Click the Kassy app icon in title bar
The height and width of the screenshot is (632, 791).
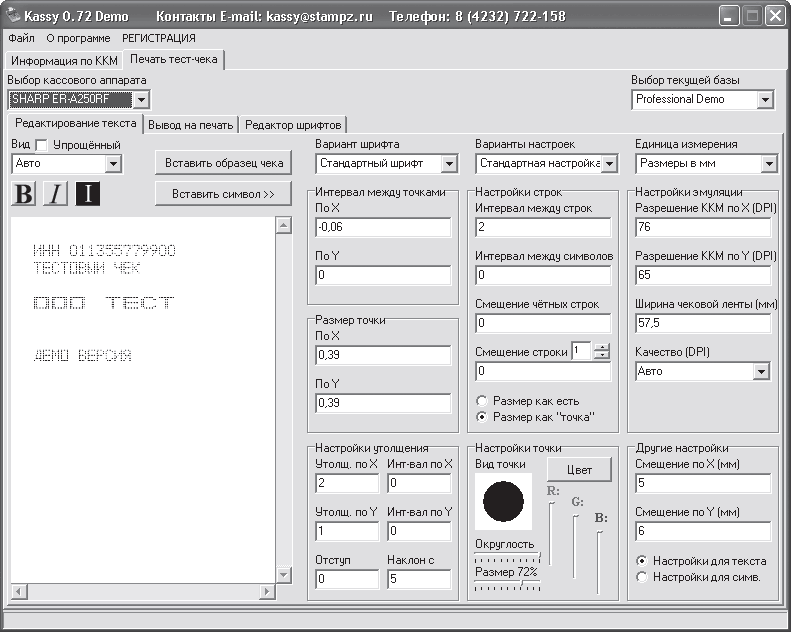13,16
